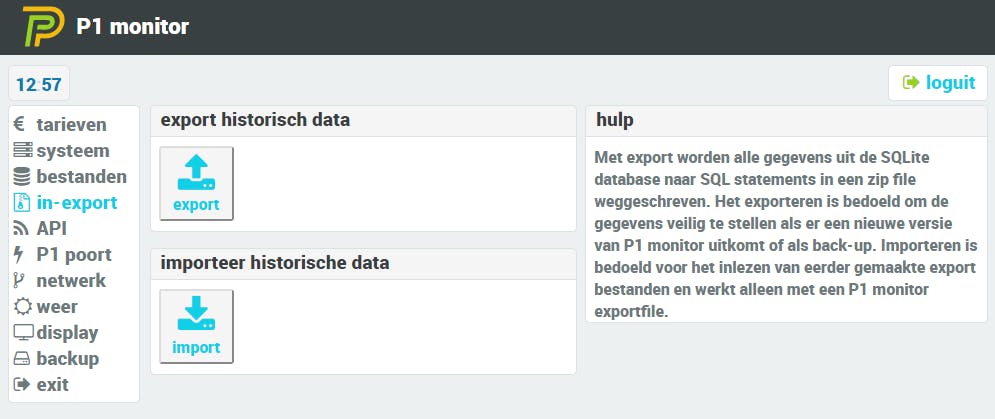Click the RSS icon beside API
Viewport: 995px width, 419px height.
click(x=21, y=229)
